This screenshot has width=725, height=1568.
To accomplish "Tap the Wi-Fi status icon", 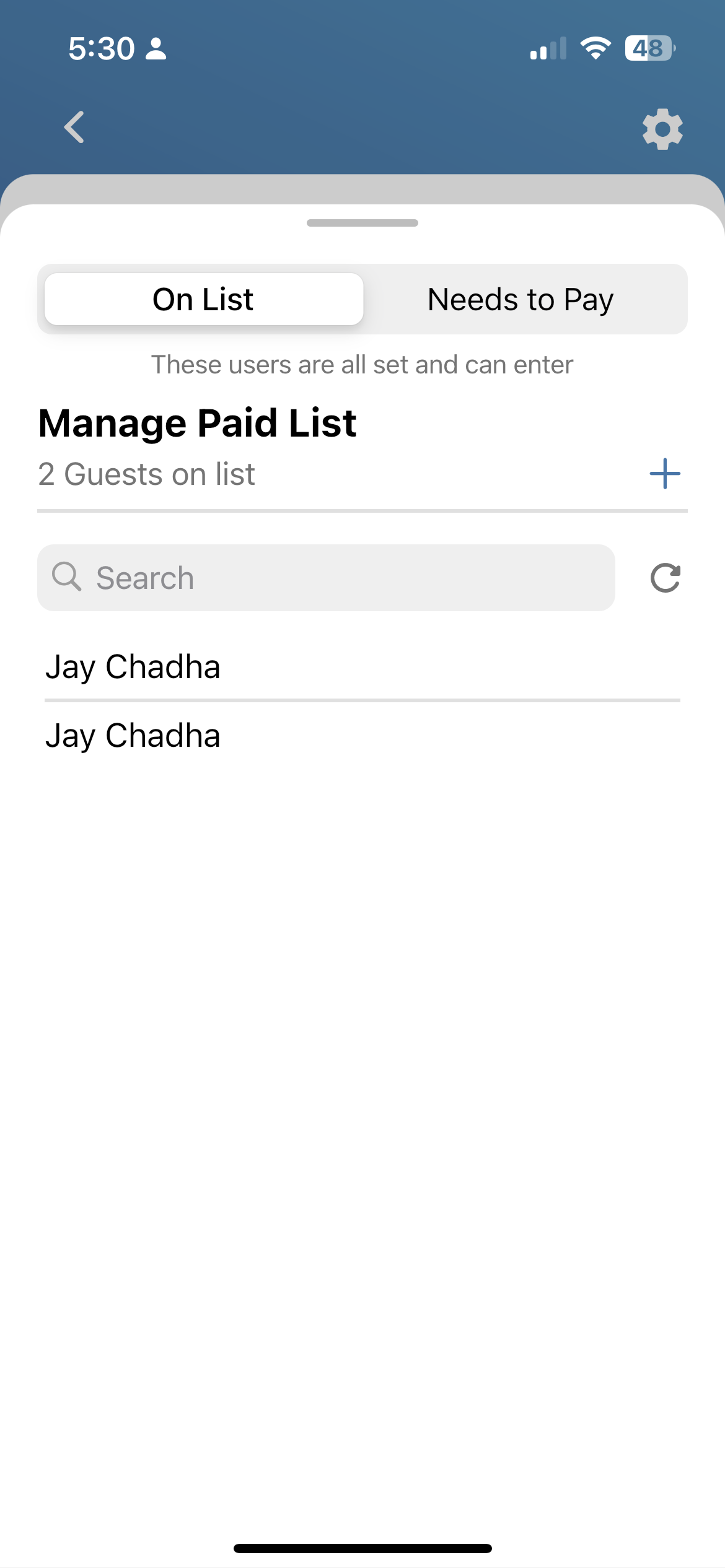I will (595, 48).
